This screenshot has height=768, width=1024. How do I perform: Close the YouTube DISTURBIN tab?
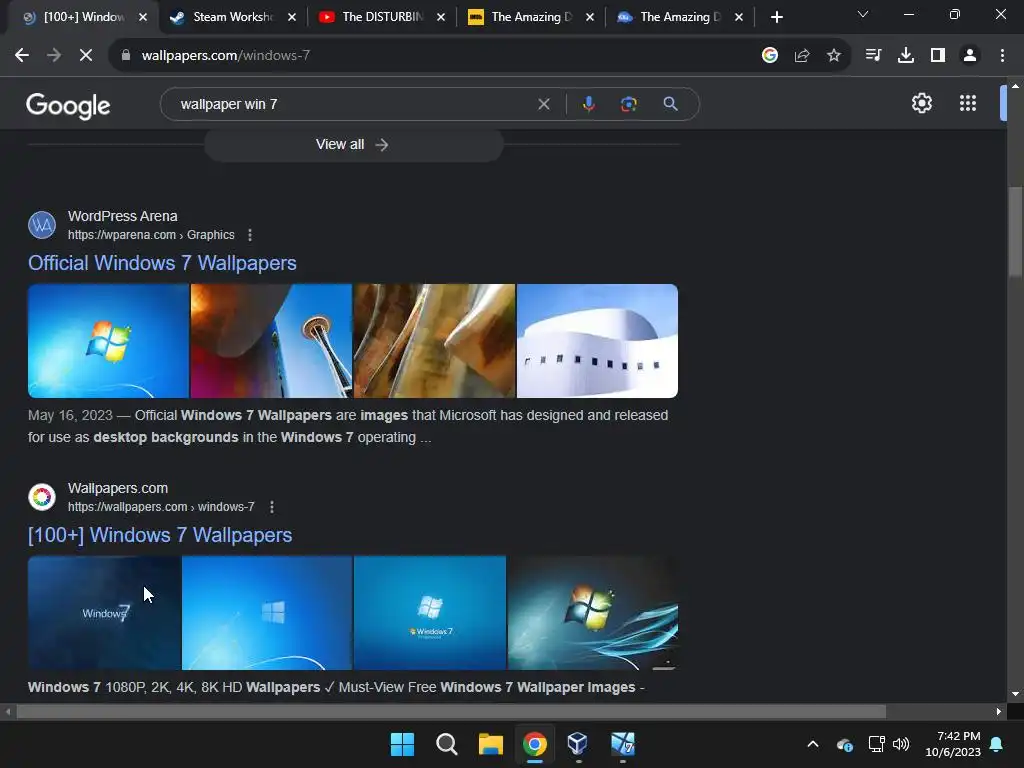pos(441,18)
